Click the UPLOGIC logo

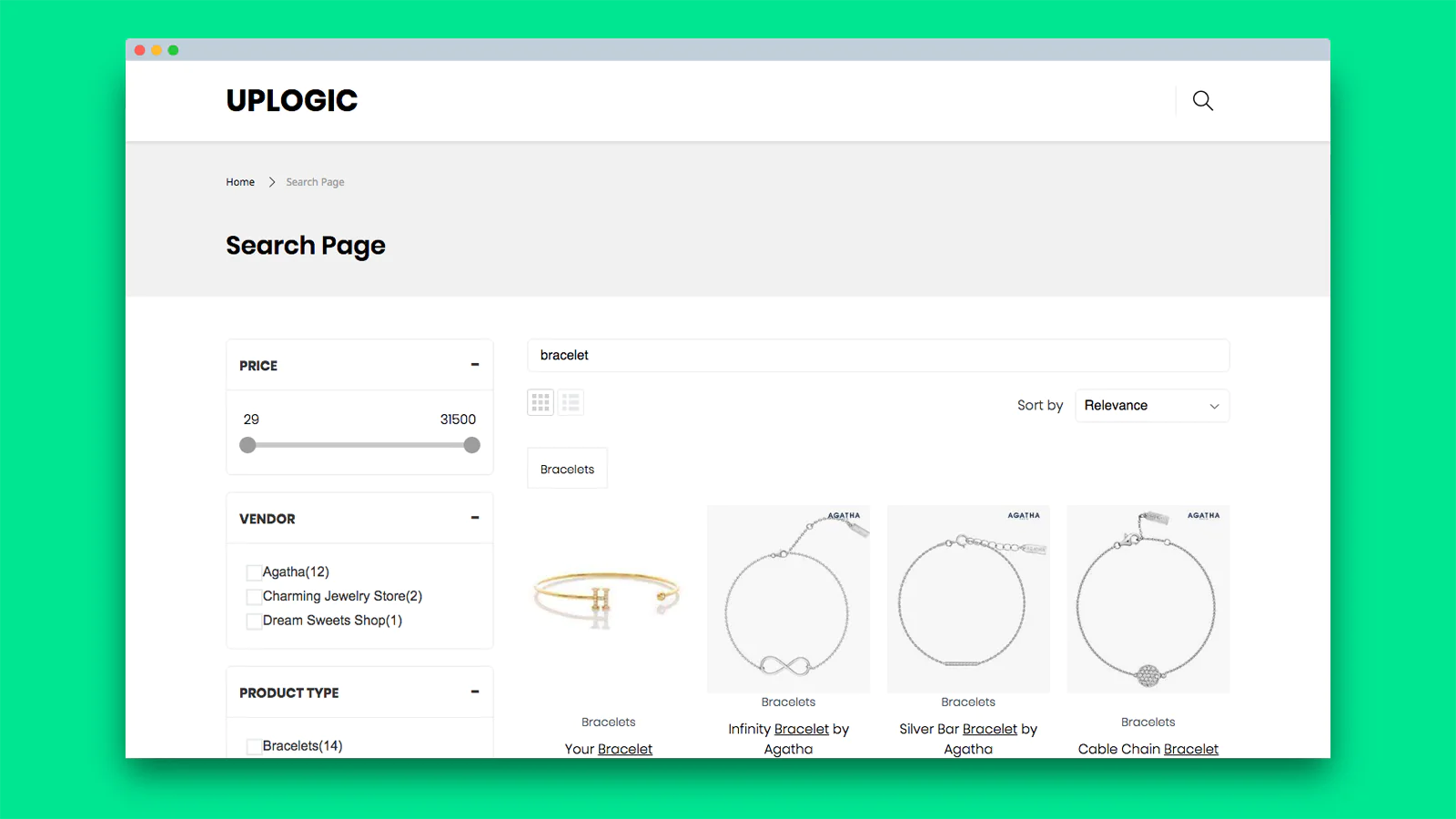(292, 100)
